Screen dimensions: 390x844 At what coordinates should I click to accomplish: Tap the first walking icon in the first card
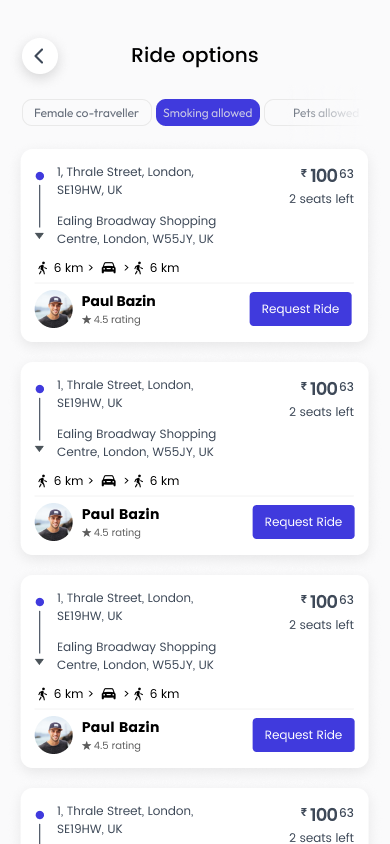[42, 268]
